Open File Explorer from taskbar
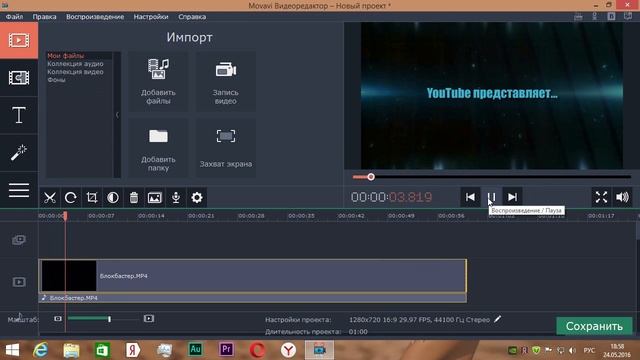640x360 pixels. click(x=71, y=350)
